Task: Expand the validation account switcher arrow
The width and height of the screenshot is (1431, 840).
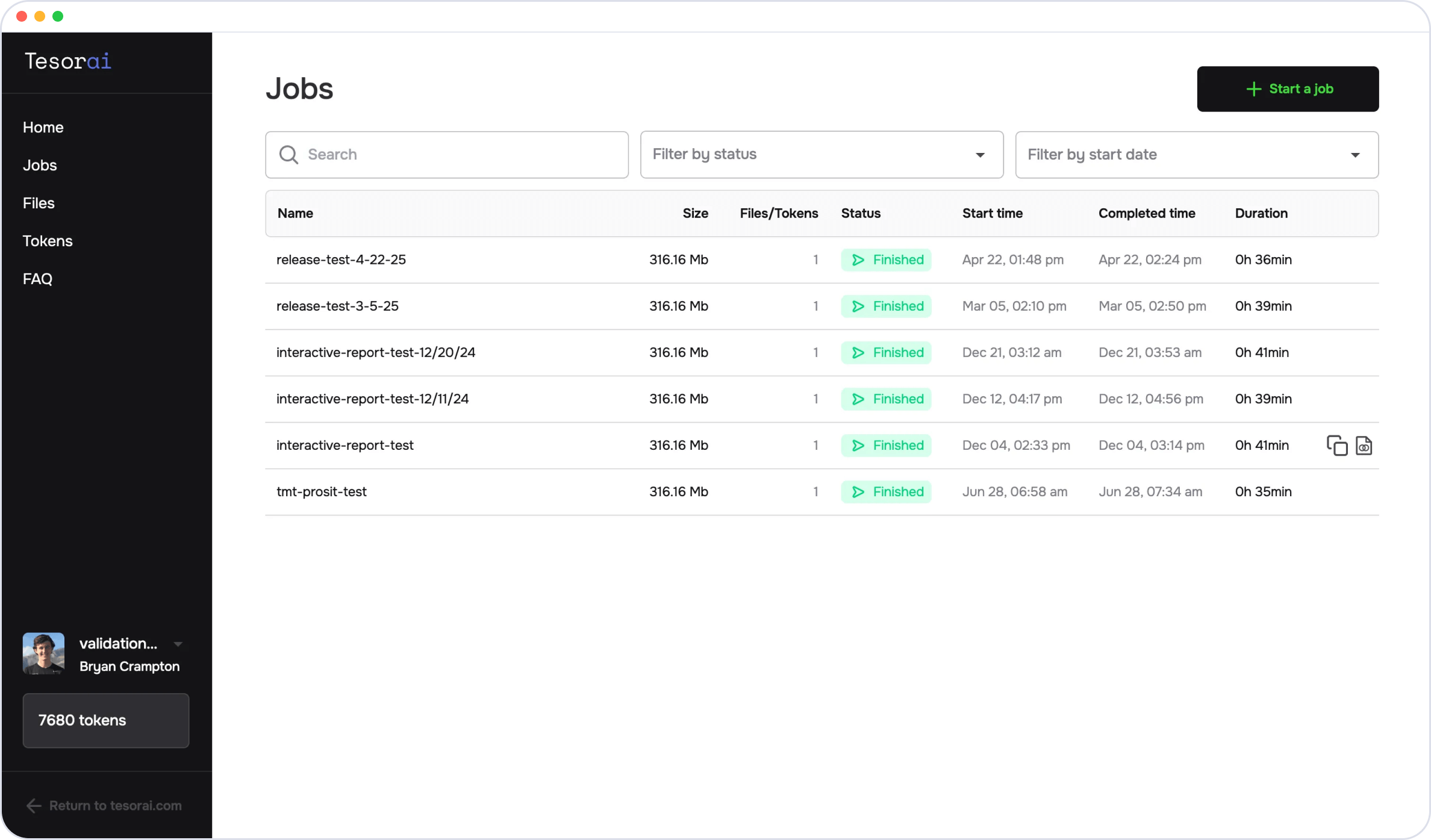Action: [x=178, y=644]
